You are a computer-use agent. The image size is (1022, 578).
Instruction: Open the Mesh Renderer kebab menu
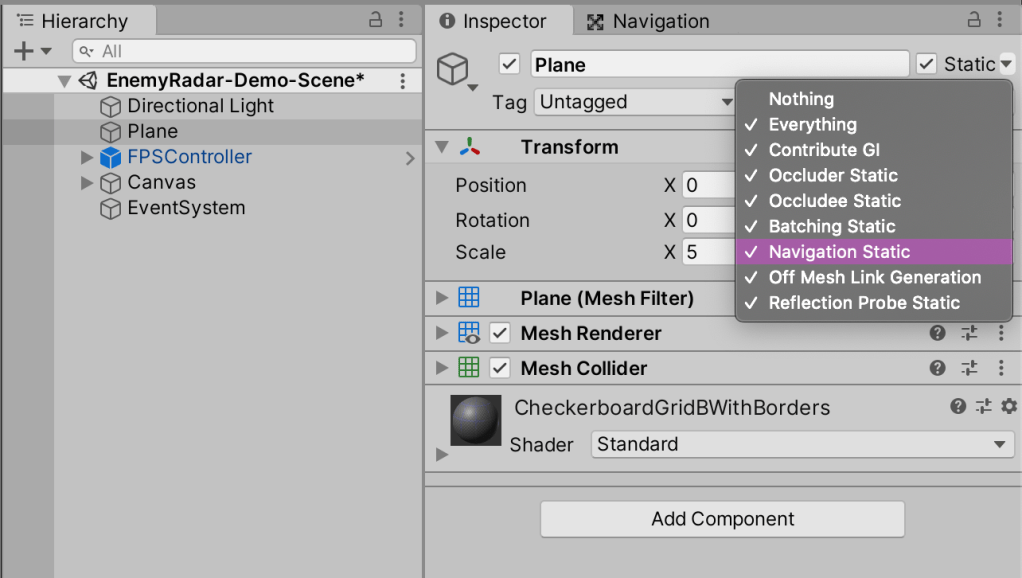pos(1001,333)
